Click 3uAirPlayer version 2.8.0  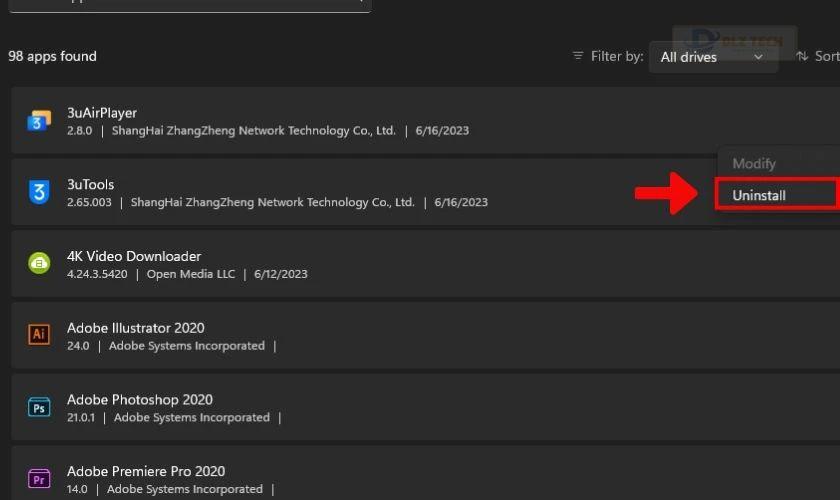[79, 131]
